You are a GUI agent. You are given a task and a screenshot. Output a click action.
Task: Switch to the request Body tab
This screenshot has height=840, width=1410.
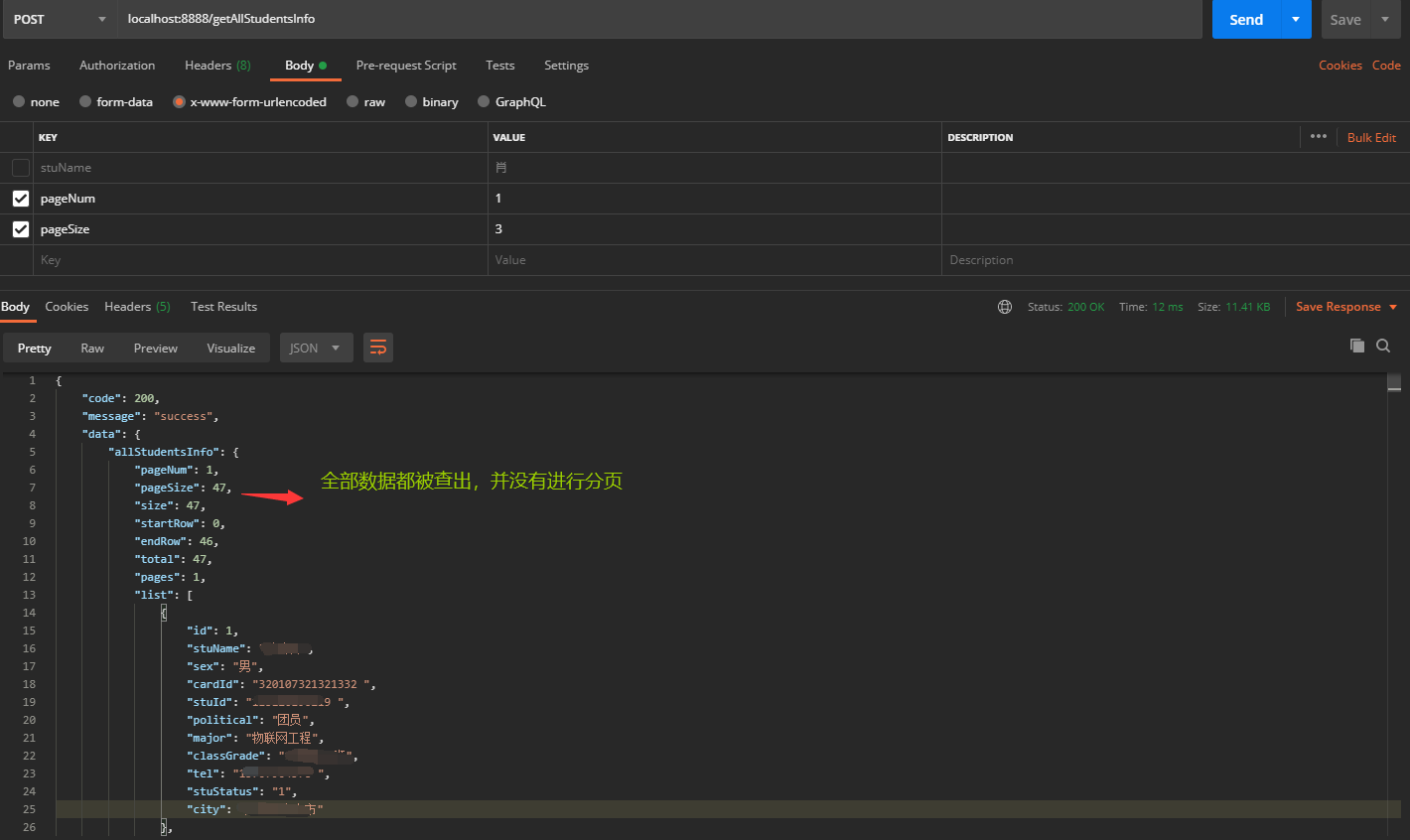[306, 66]
